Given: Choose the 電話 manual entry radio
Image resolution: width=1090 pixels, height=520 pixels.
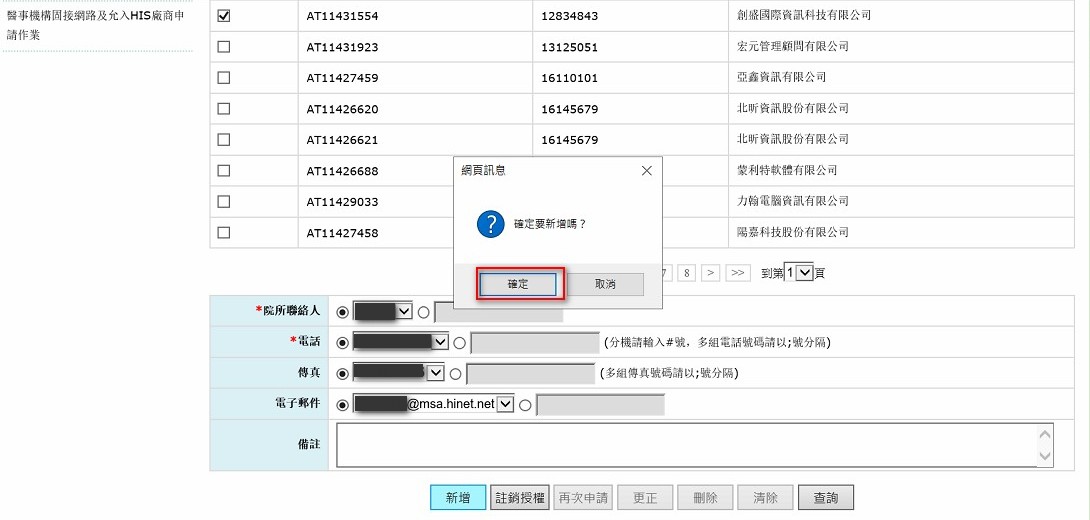Looking at the screenshot, I should (459, 343).
